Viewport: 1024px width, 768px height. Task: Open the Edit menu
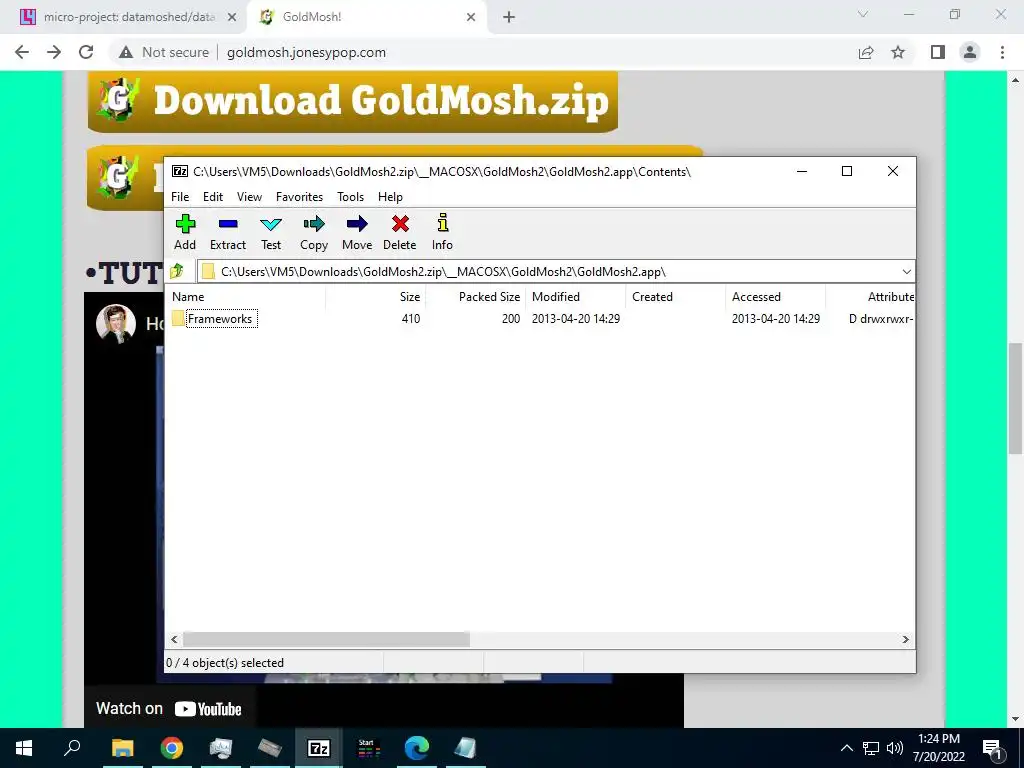(x=213, y=197)
